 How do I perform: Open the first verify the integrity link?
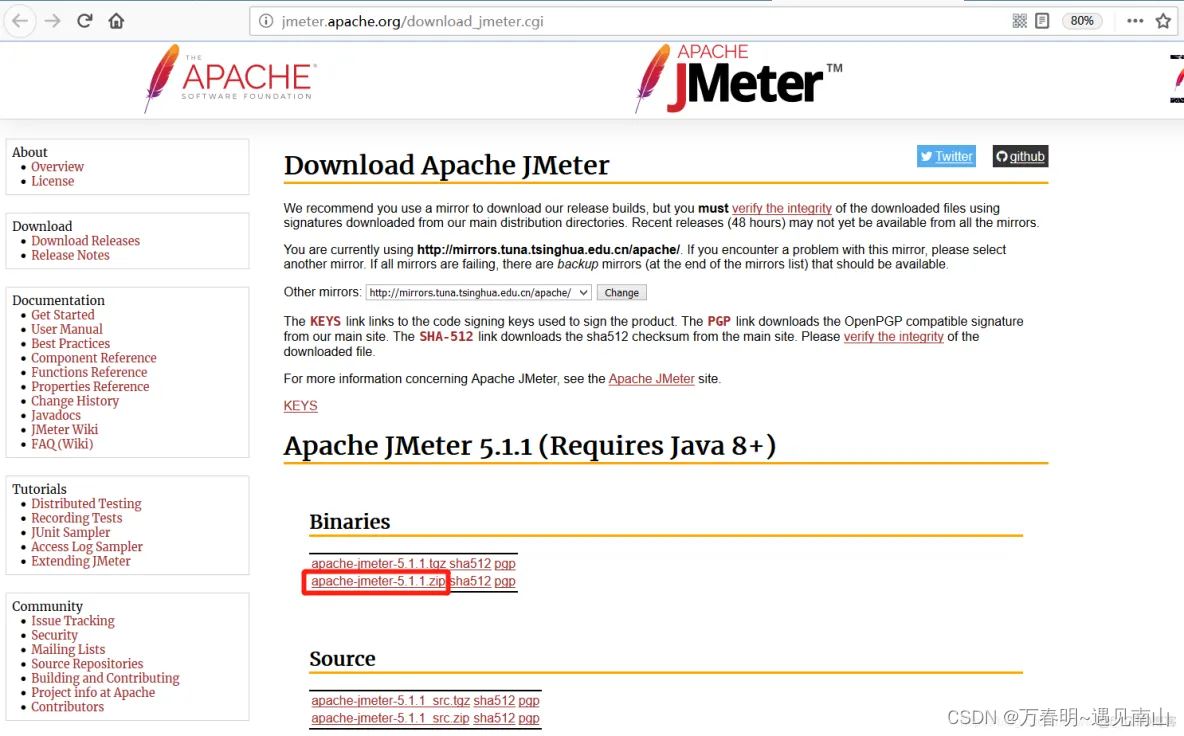[x=782, y=208]
